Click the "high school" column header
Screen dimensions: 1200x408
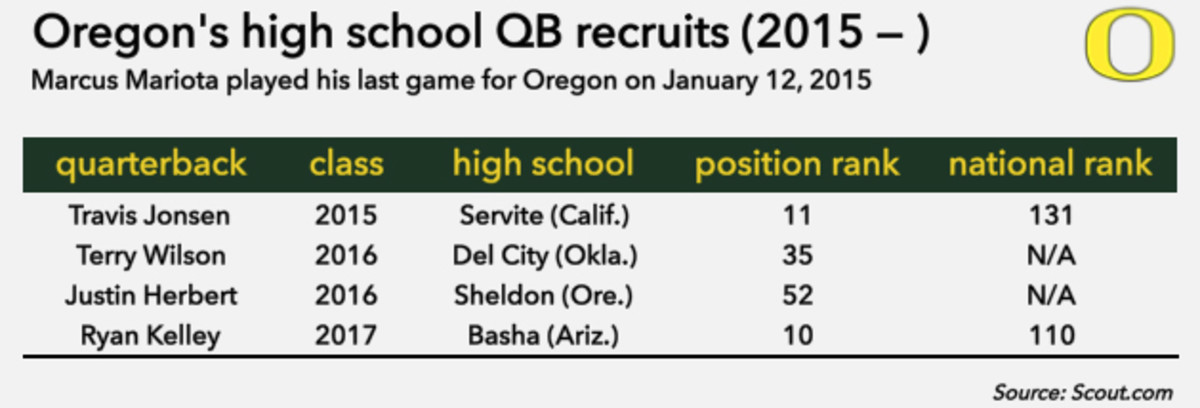click(543, 163)
